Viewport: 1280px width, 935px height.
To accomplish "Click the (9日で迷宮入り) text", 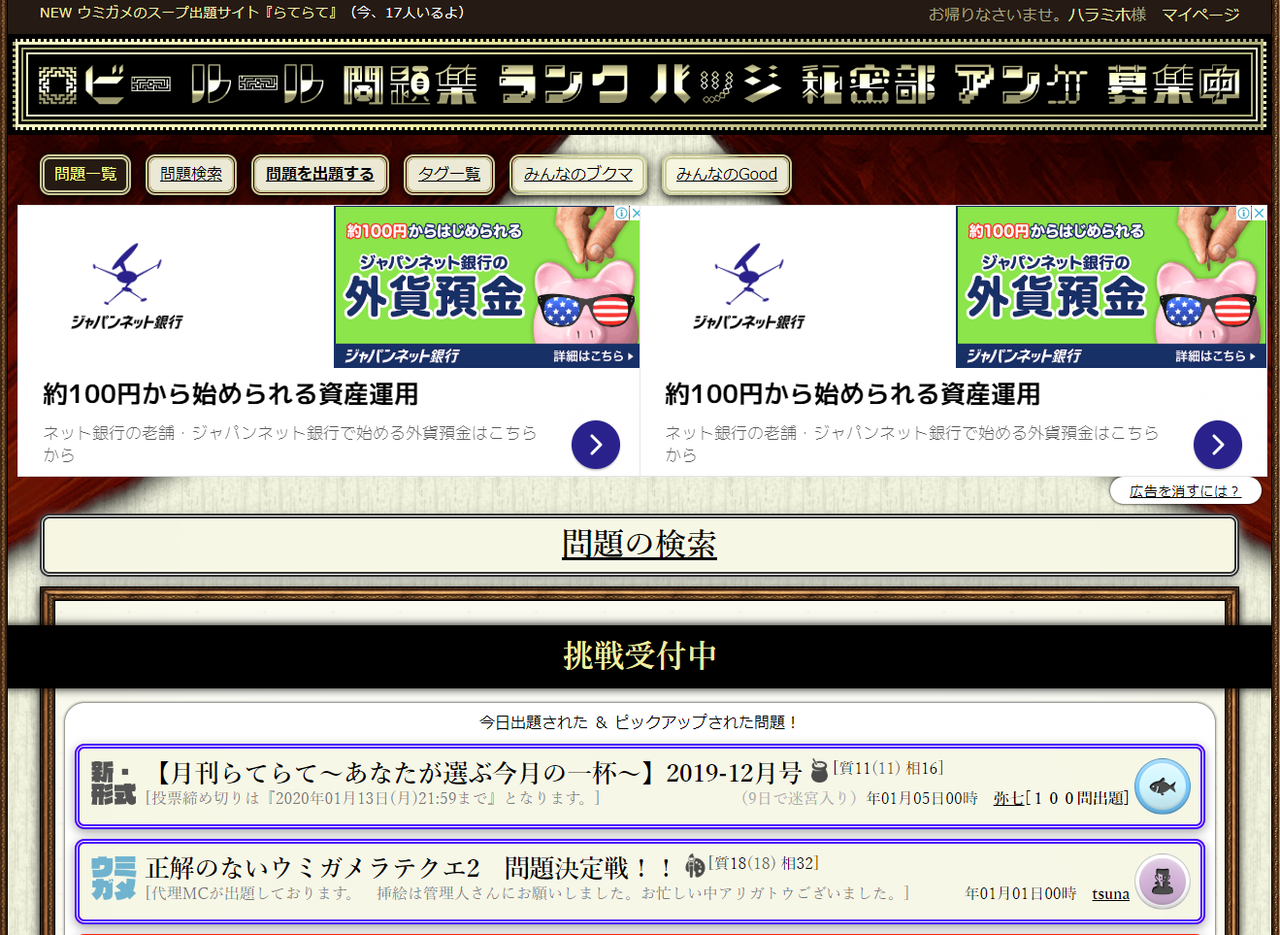I will 801,798.
